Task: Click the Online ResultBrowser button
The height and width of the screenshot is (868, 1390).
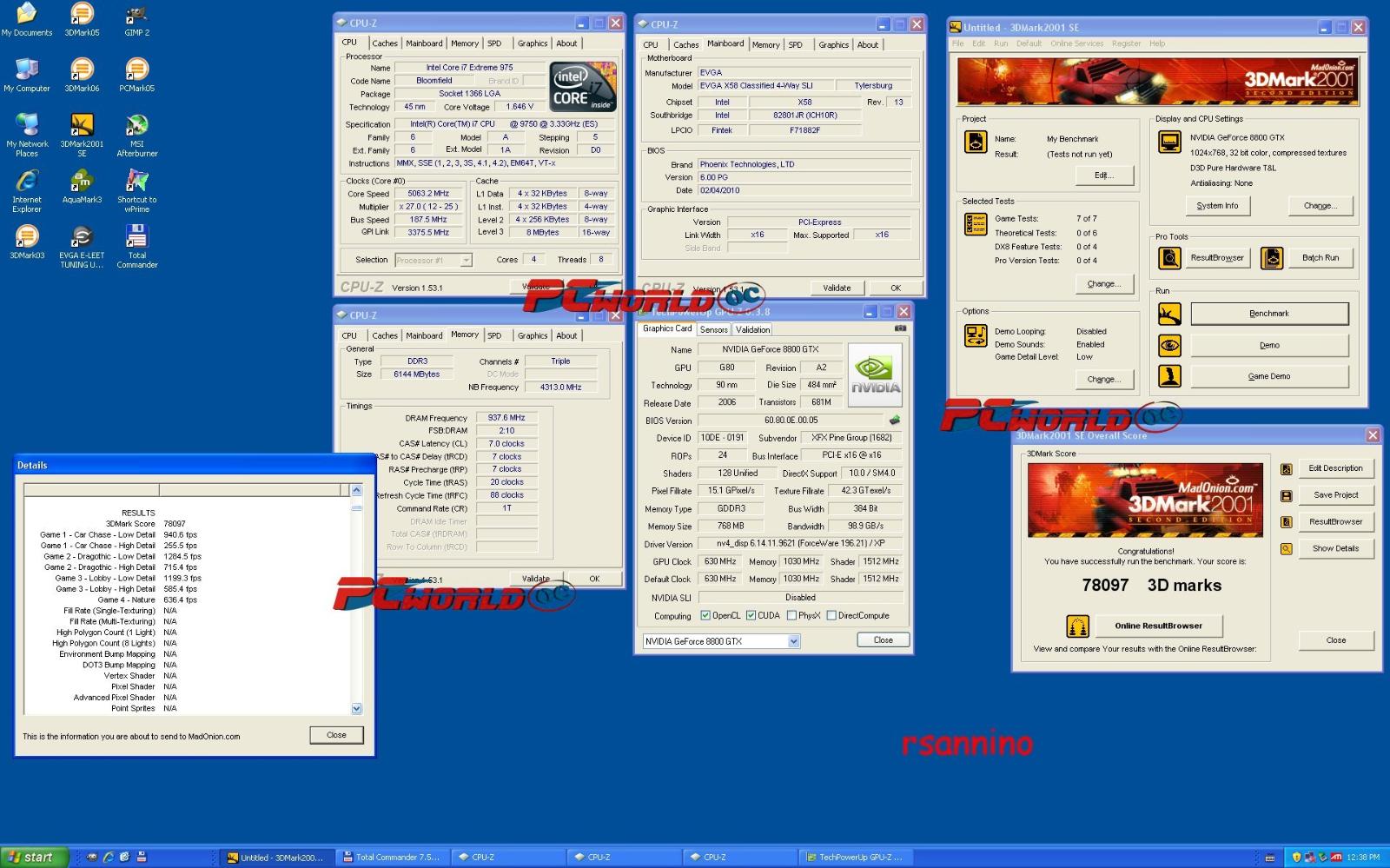Action: [1159, 626]
